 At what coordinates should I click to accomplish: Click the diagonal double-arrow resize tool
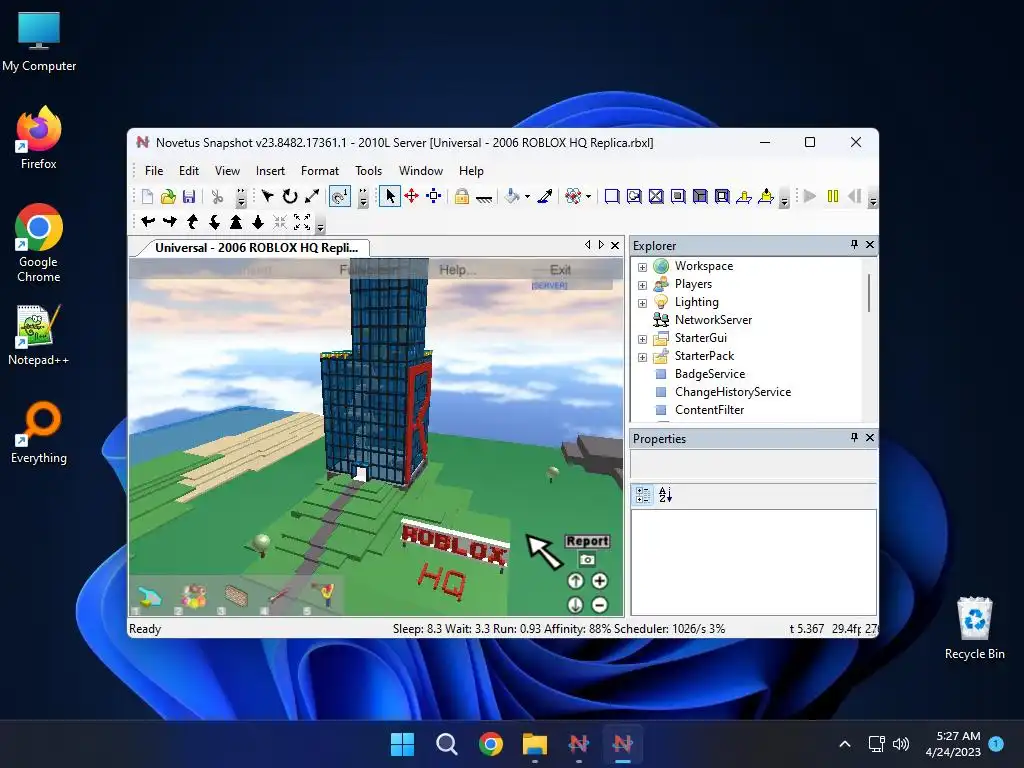[x=312, y=196]
